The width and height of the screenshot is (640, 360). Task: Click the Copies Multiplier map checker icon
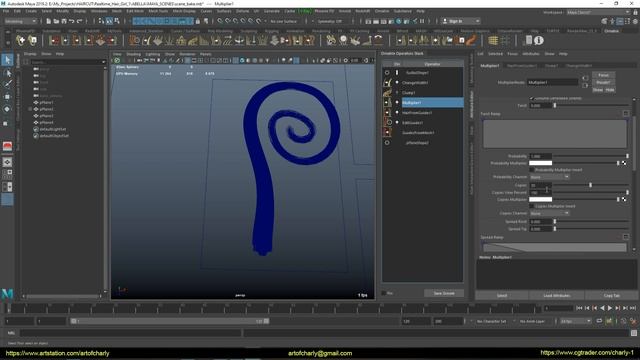coord(624,199)
